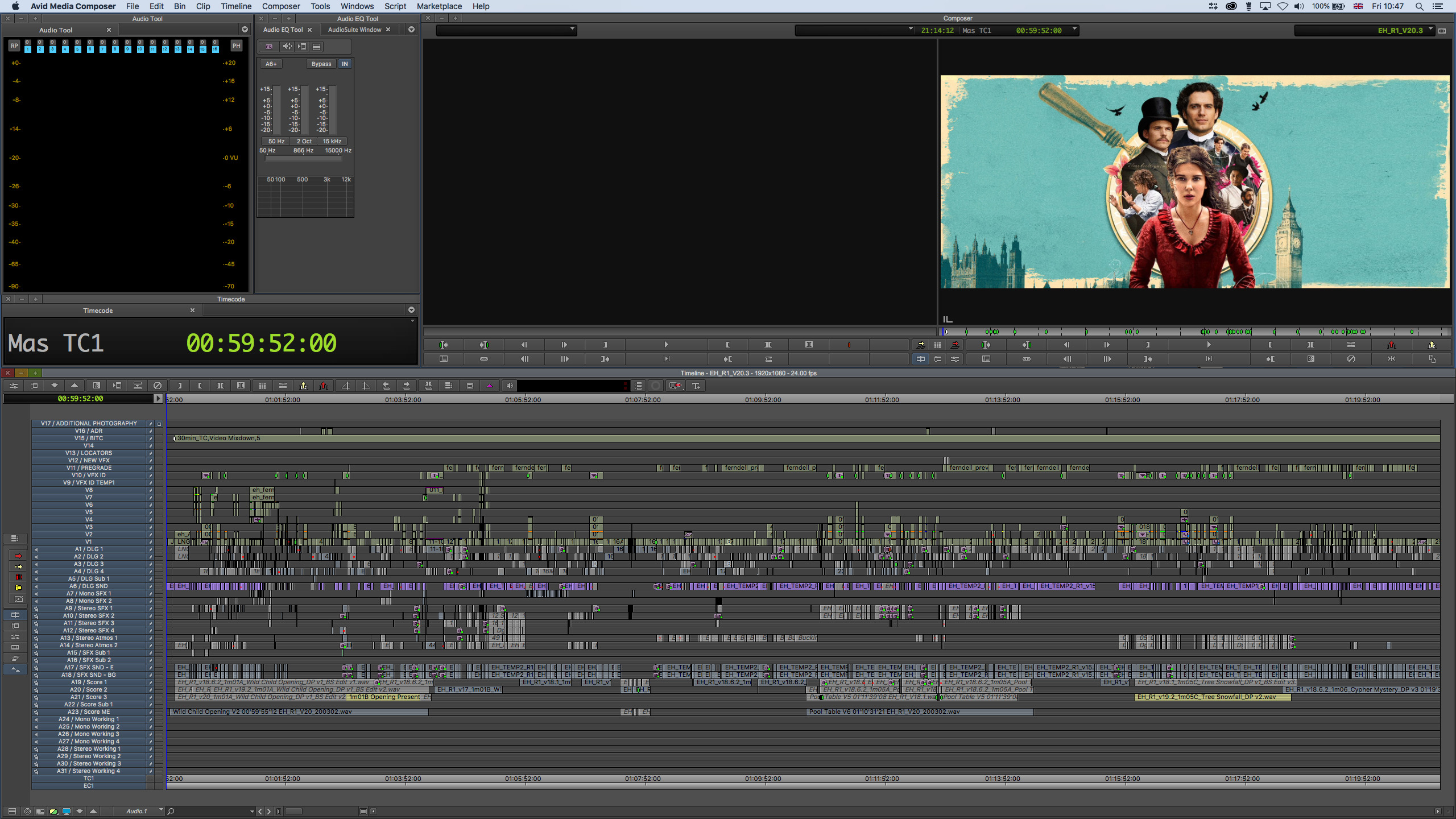Click the record-side Extract button under monitor
Screen dimensions: 1456x819
(1392, 345)
